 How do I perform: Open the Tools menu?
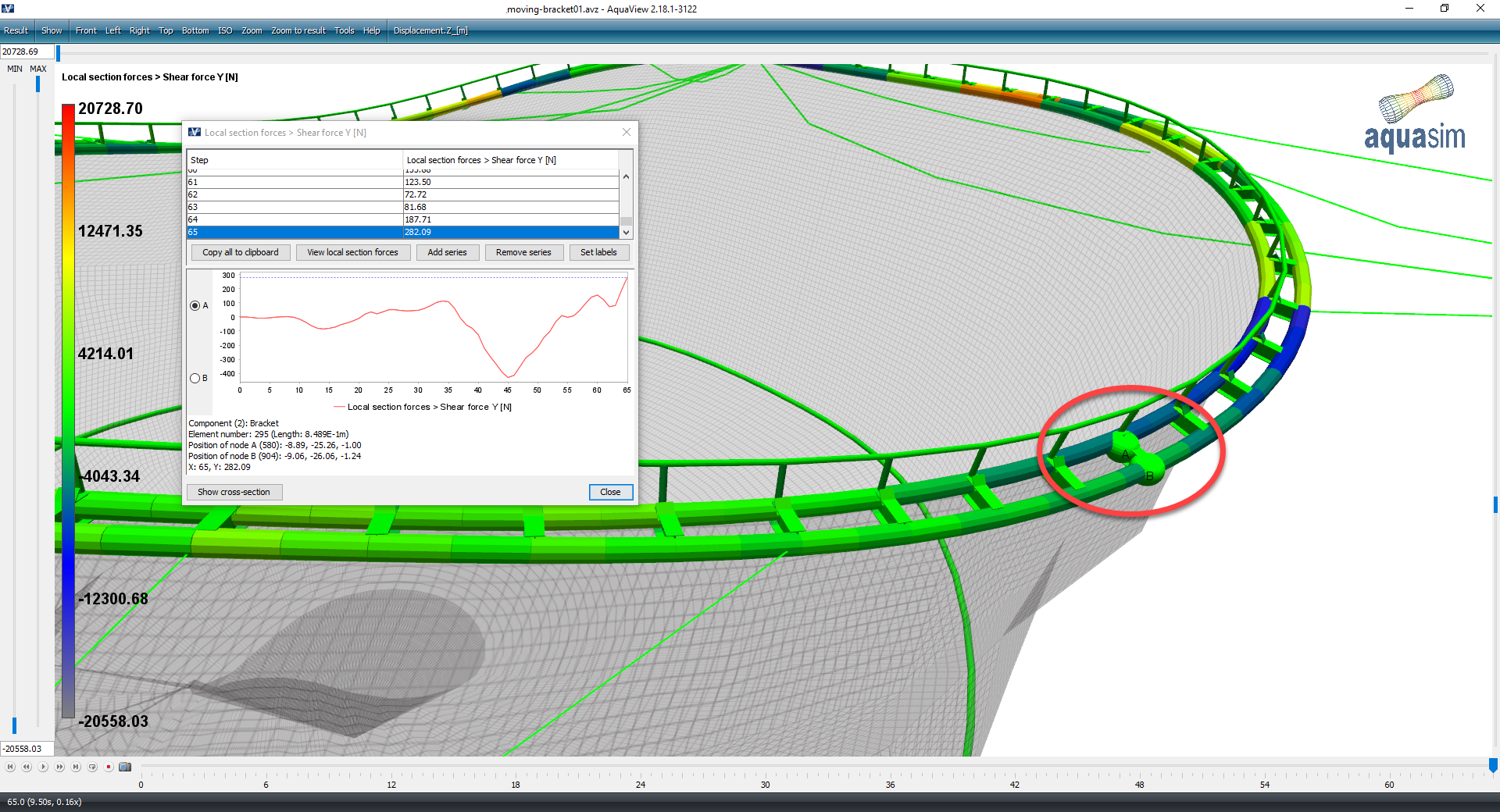[345, 30]
